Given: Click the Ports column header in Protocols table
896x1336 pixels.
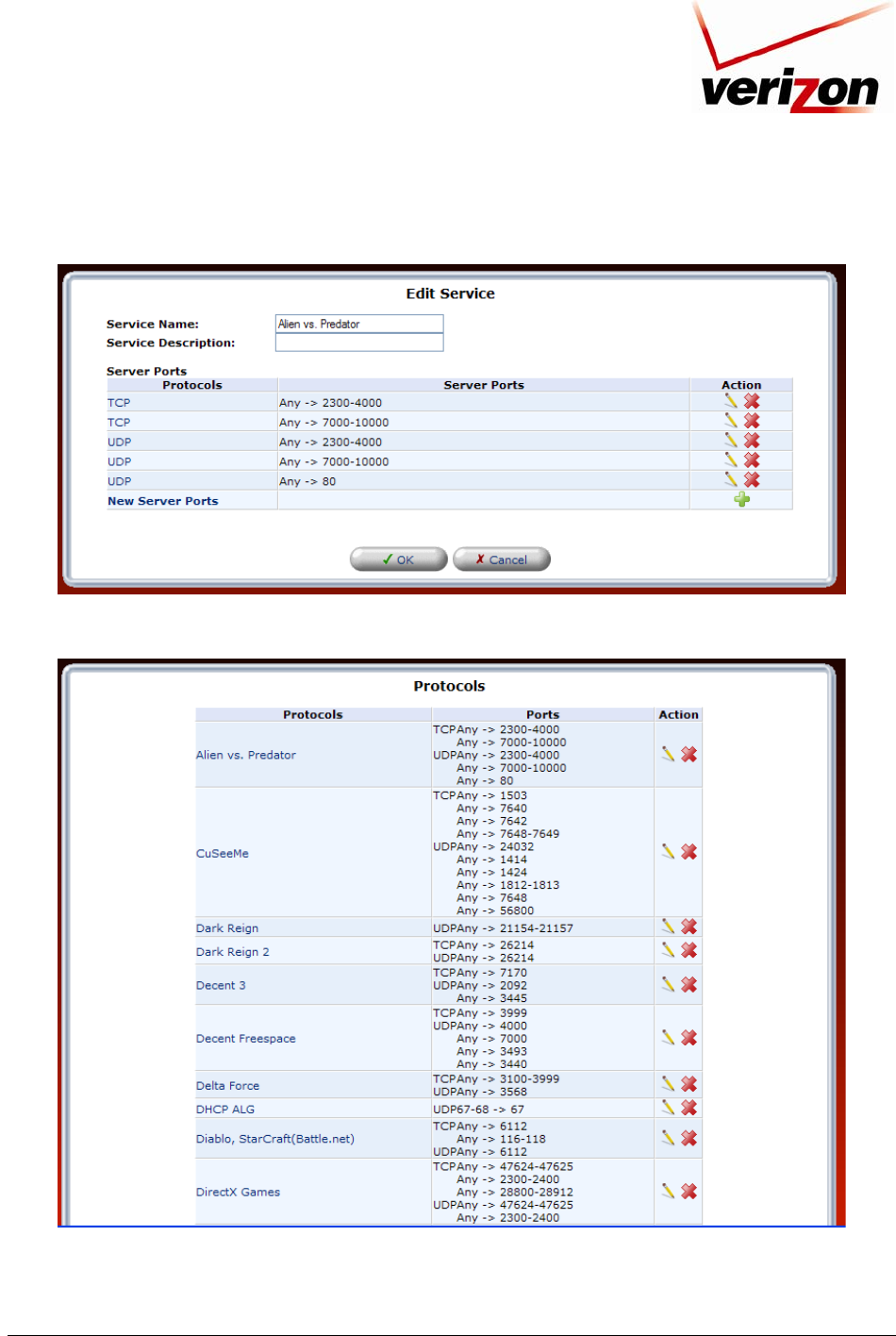Looking at the screenshot, I should tap(543, 714).
